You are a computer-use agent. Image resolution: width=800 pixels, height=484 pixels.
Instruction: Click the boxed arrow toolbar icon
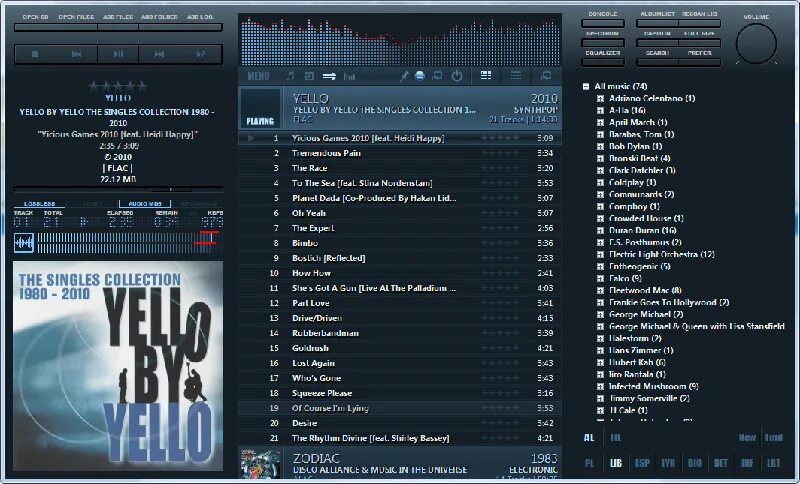[x=309, y=77]
